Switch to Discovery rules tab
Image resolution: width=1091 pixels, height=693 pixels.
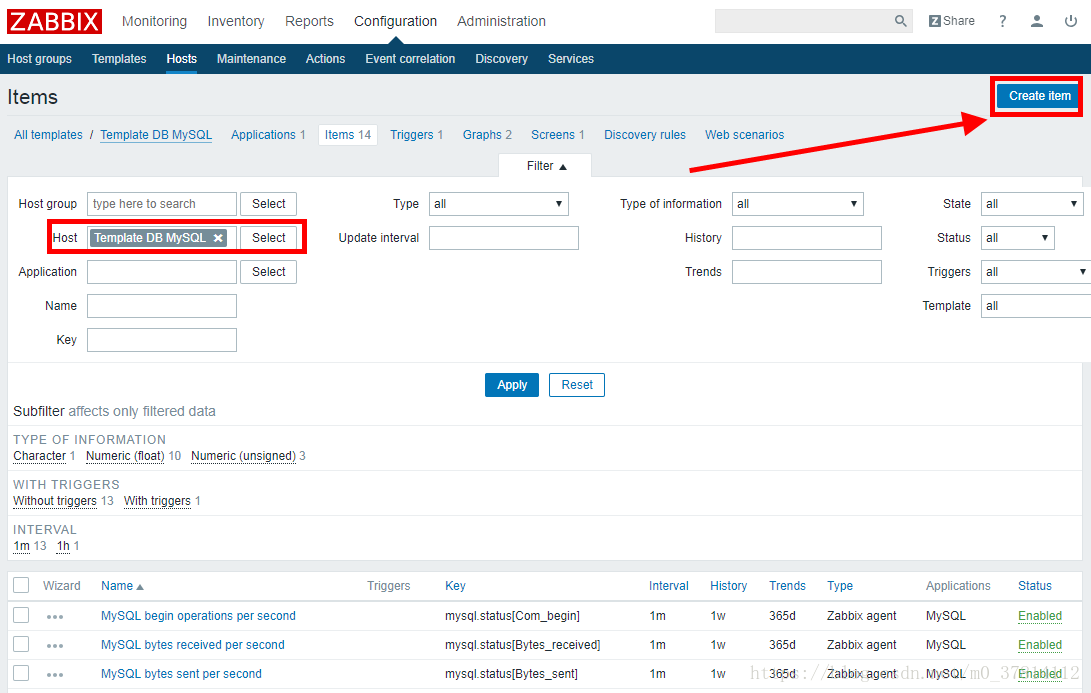644,135
